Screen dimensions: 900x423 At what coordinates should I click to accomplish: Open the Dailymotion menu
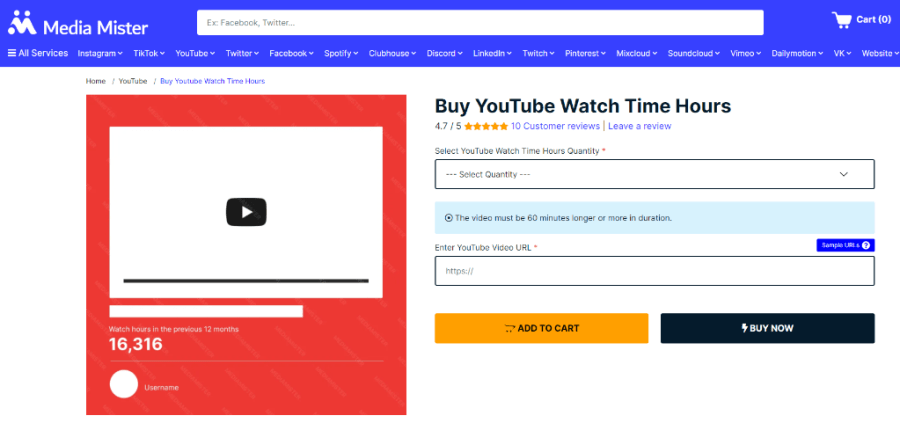(x=798, y=53)
